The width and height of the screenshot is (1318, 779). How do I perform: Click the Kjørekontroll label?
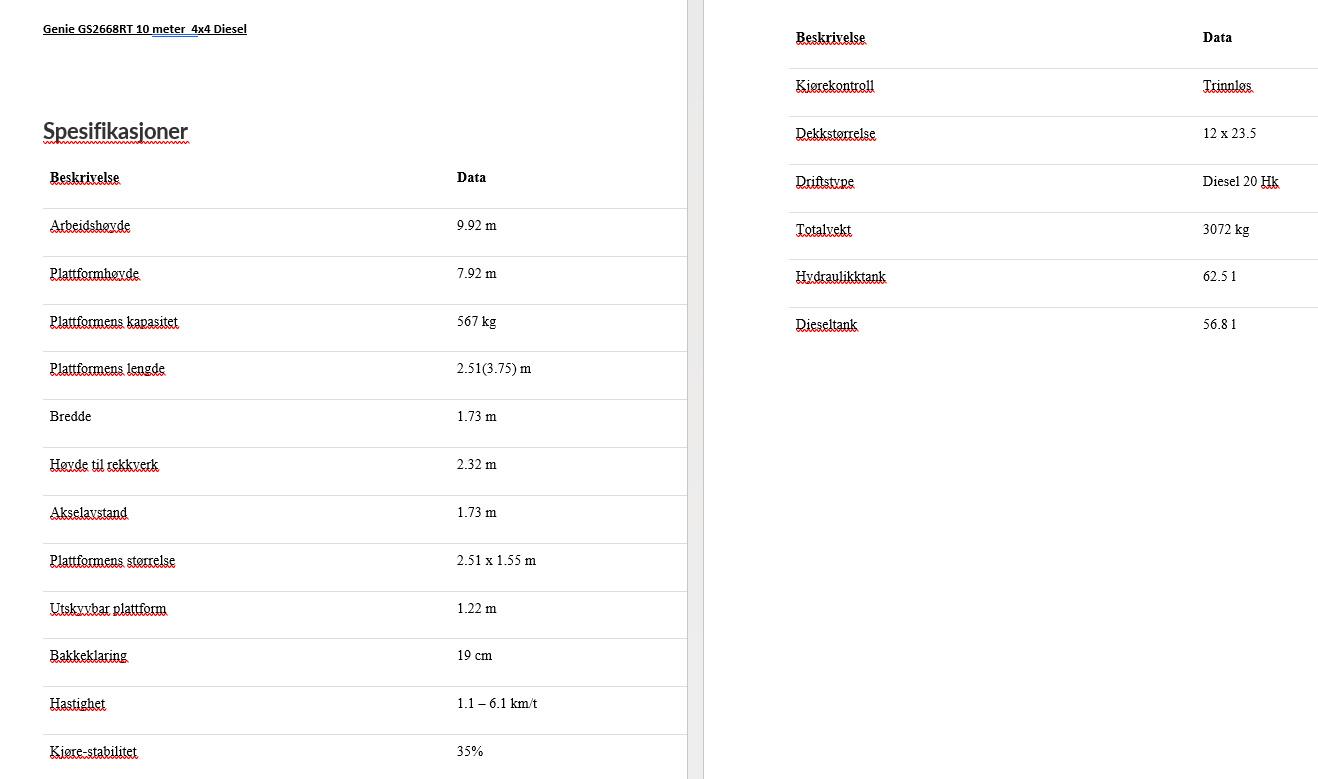[x=834, y=86]
